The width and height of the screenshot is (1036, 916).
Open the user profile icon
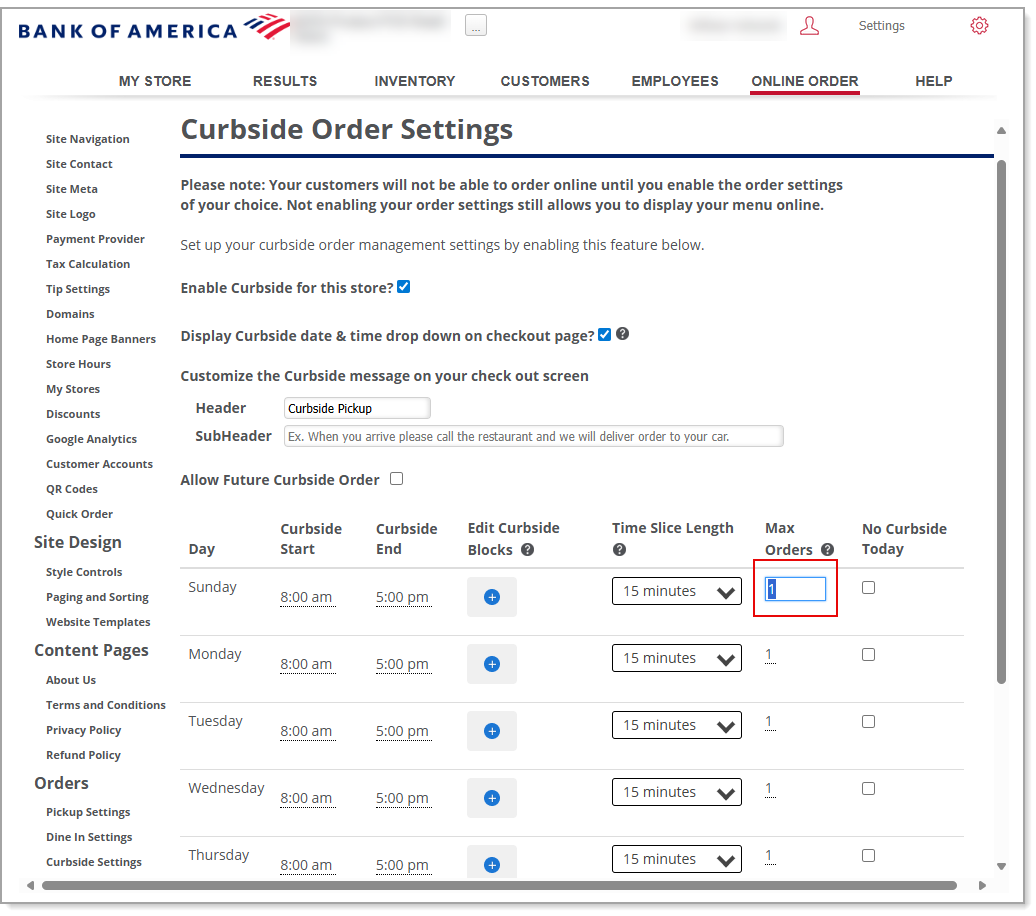[809, 26]
